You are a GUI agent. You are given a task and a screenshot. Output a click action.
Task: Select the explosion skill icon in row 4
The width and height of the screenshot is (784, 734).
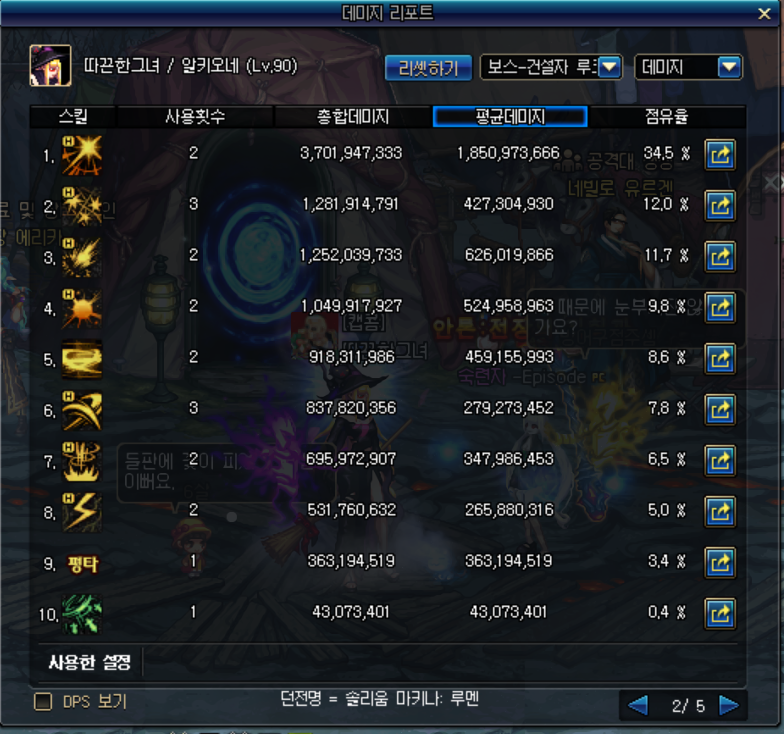(82, 308)
